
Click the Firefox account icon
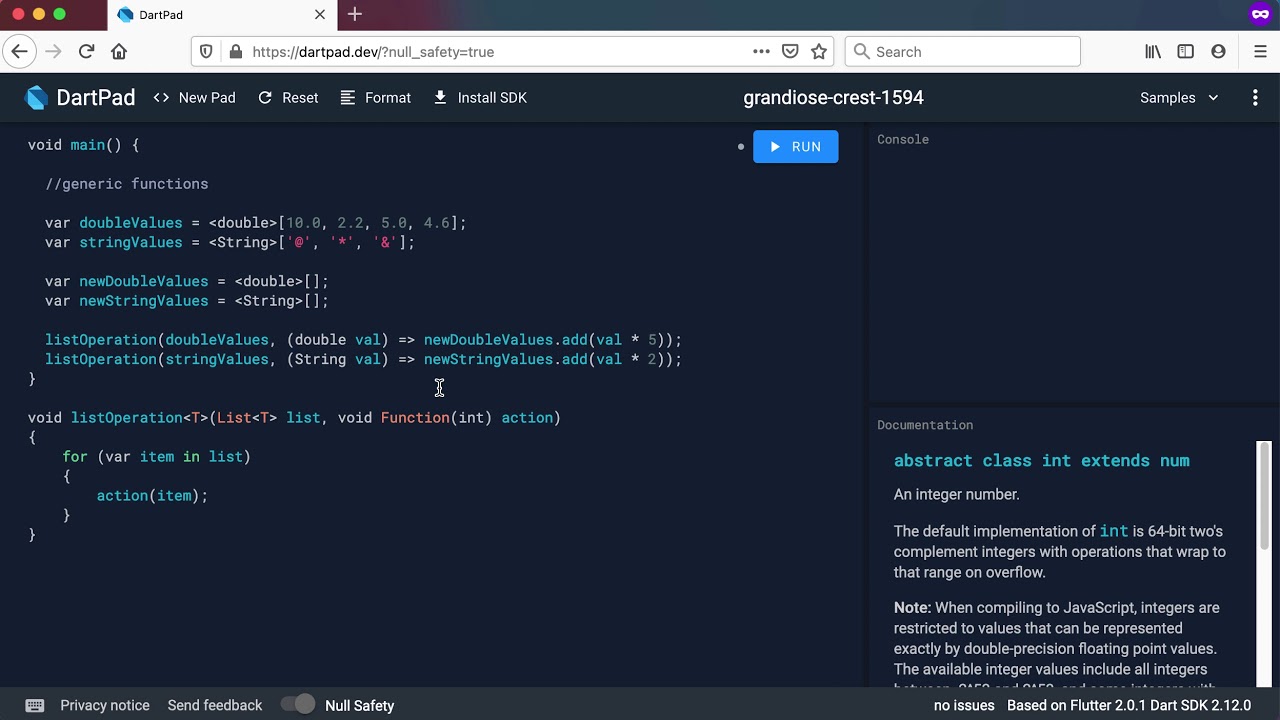click(x=1218, y=51)
